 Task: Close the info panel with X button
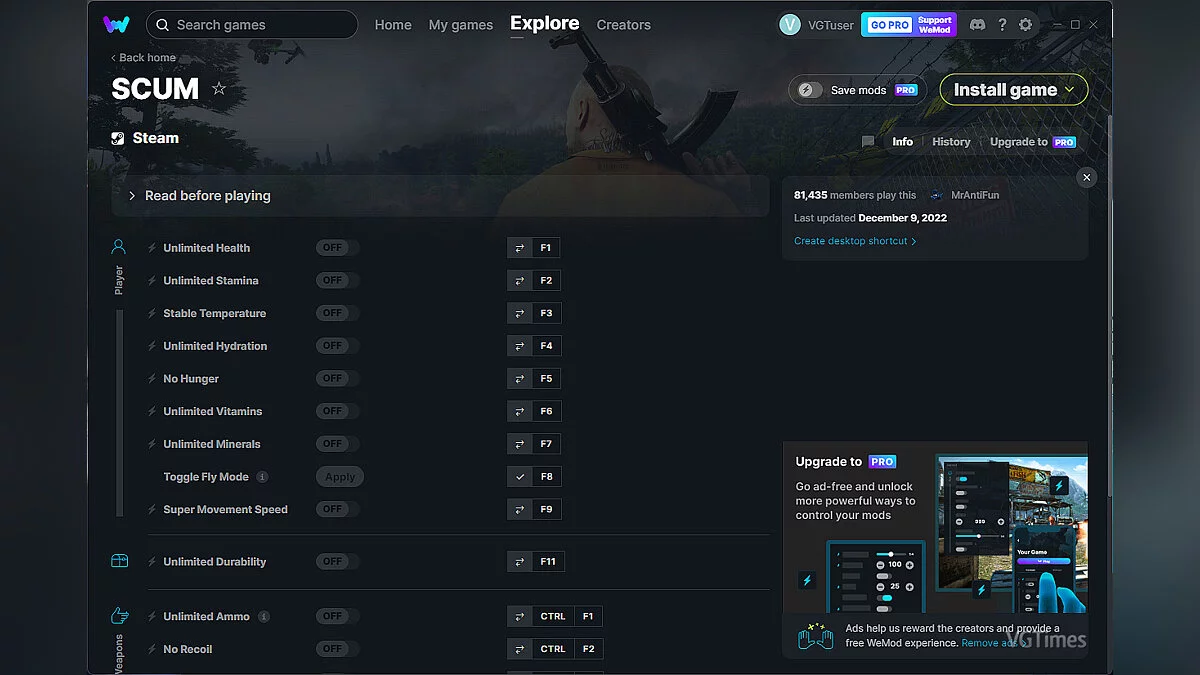[1087, 177]
